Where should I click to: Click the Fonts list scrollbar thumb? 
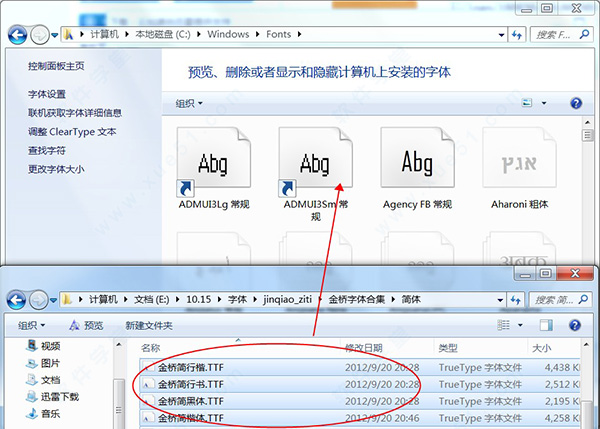click(588, 135)
